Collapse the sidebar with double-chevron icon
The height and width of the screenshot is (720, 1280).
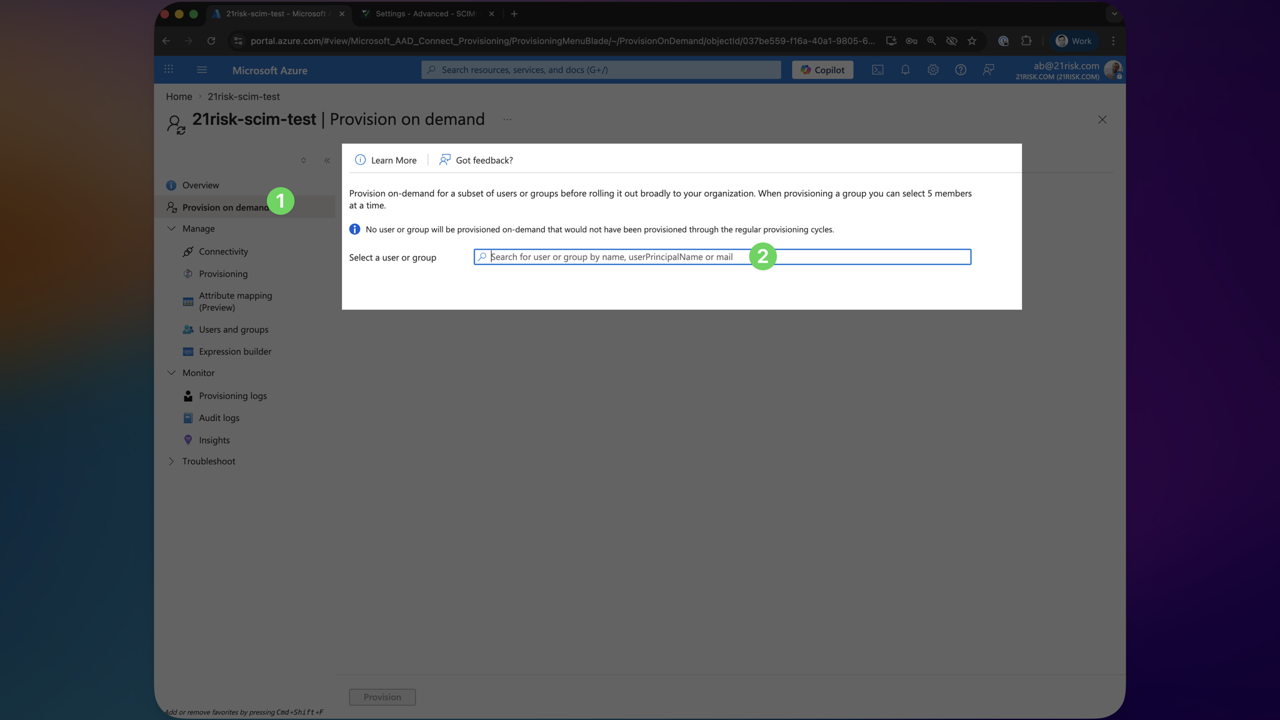click(x=327, y=160)
